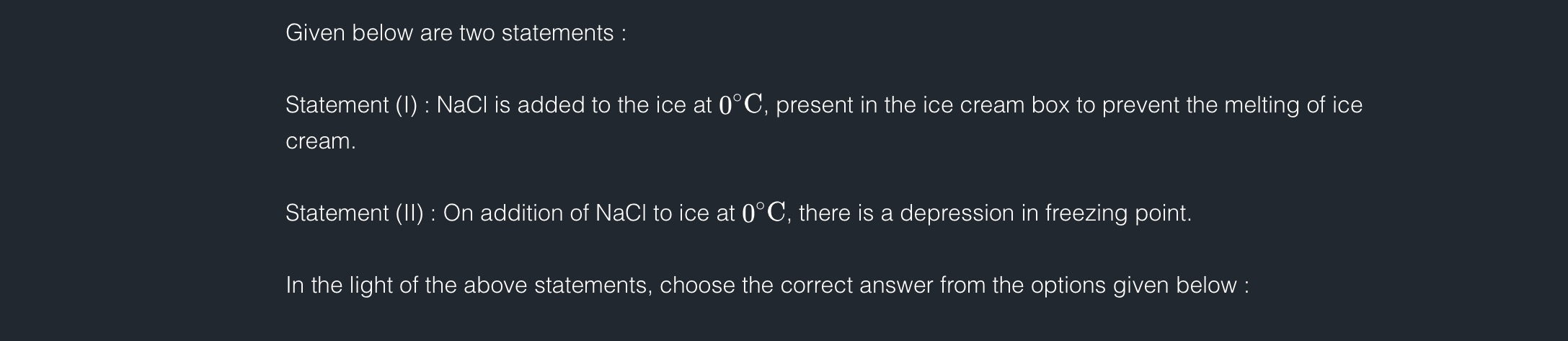Viewport: 1568px width, 341px height.
Task: Click 'NaCl' in Statement (II)
Action: (x=621, y=213)
